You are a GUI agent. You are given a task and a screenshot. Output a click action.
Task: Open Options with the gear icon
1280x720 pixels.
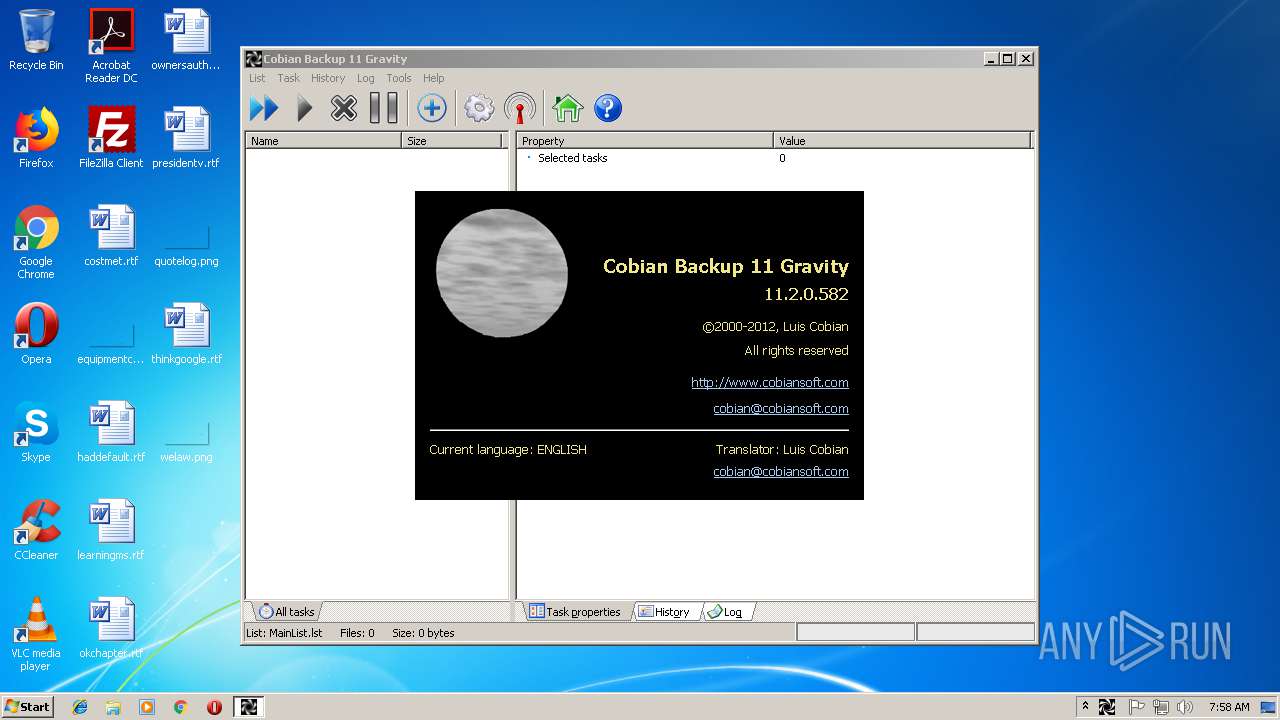coord(480,108)
